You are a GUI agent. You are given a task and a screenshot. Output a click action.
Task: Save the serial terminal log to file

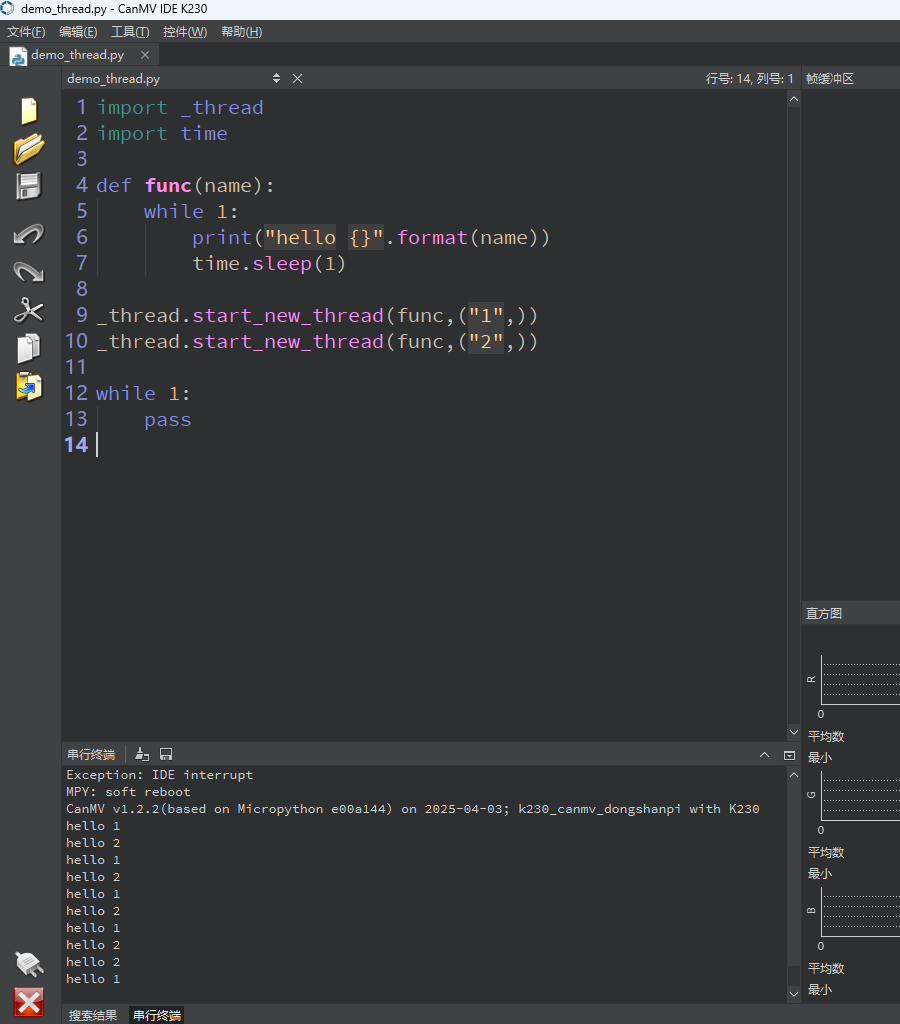tap(166, 754)
